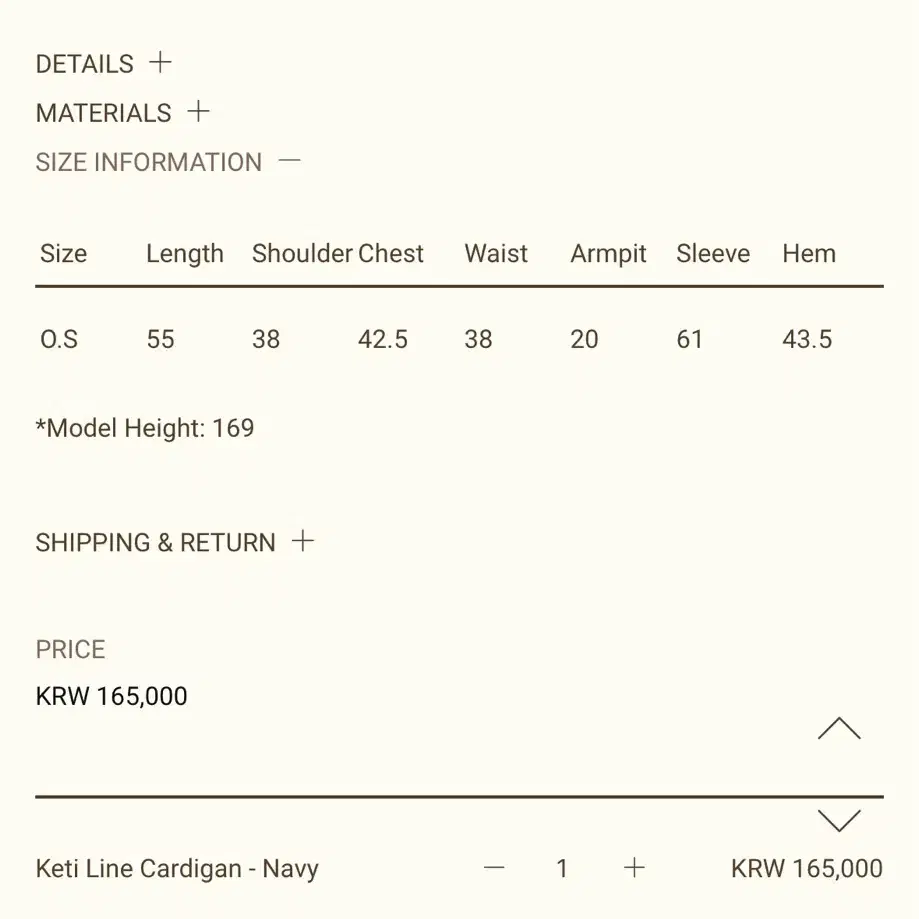Click the cart total KRW 165,000
This screenshot has width=919, height=919.
[806, 869]
